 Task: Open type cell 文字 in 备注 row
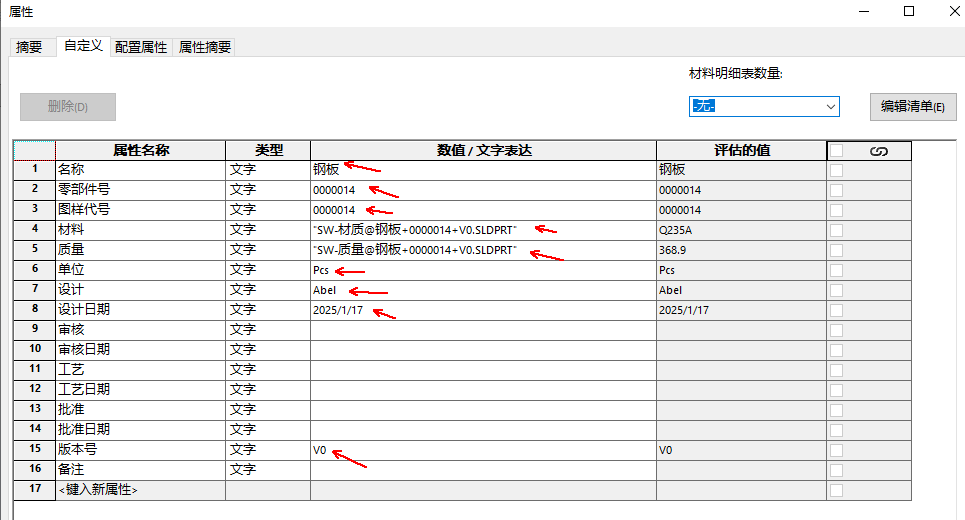pyautogui.click(x=268, y=470)
